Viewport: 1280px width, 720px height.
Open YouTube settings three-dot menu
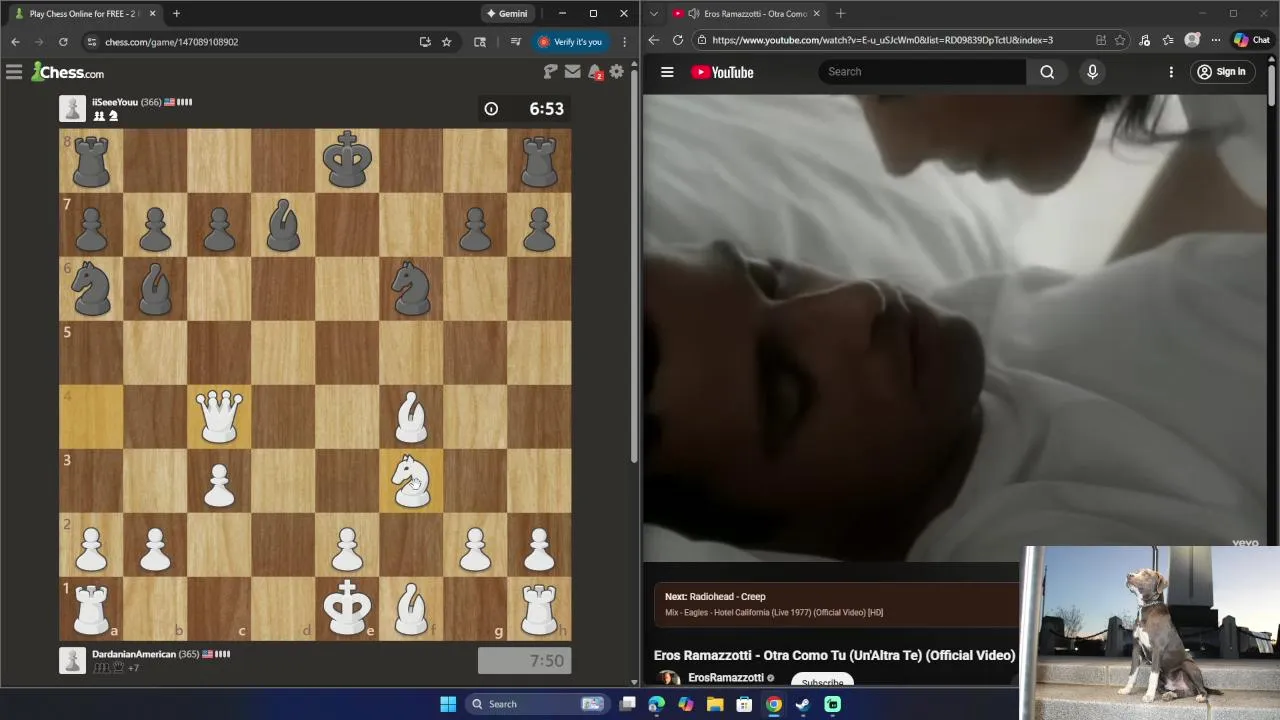point(1171,72)
